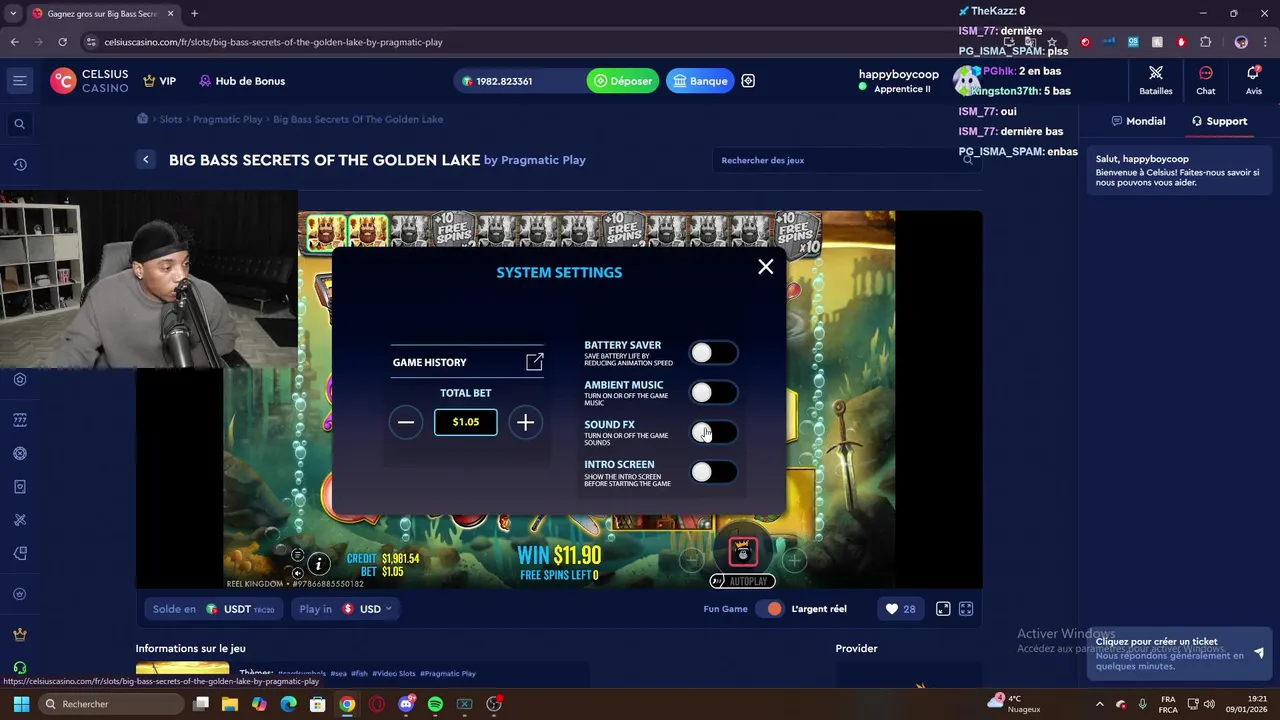Go to Slots breadcrumb

(171, 119)
